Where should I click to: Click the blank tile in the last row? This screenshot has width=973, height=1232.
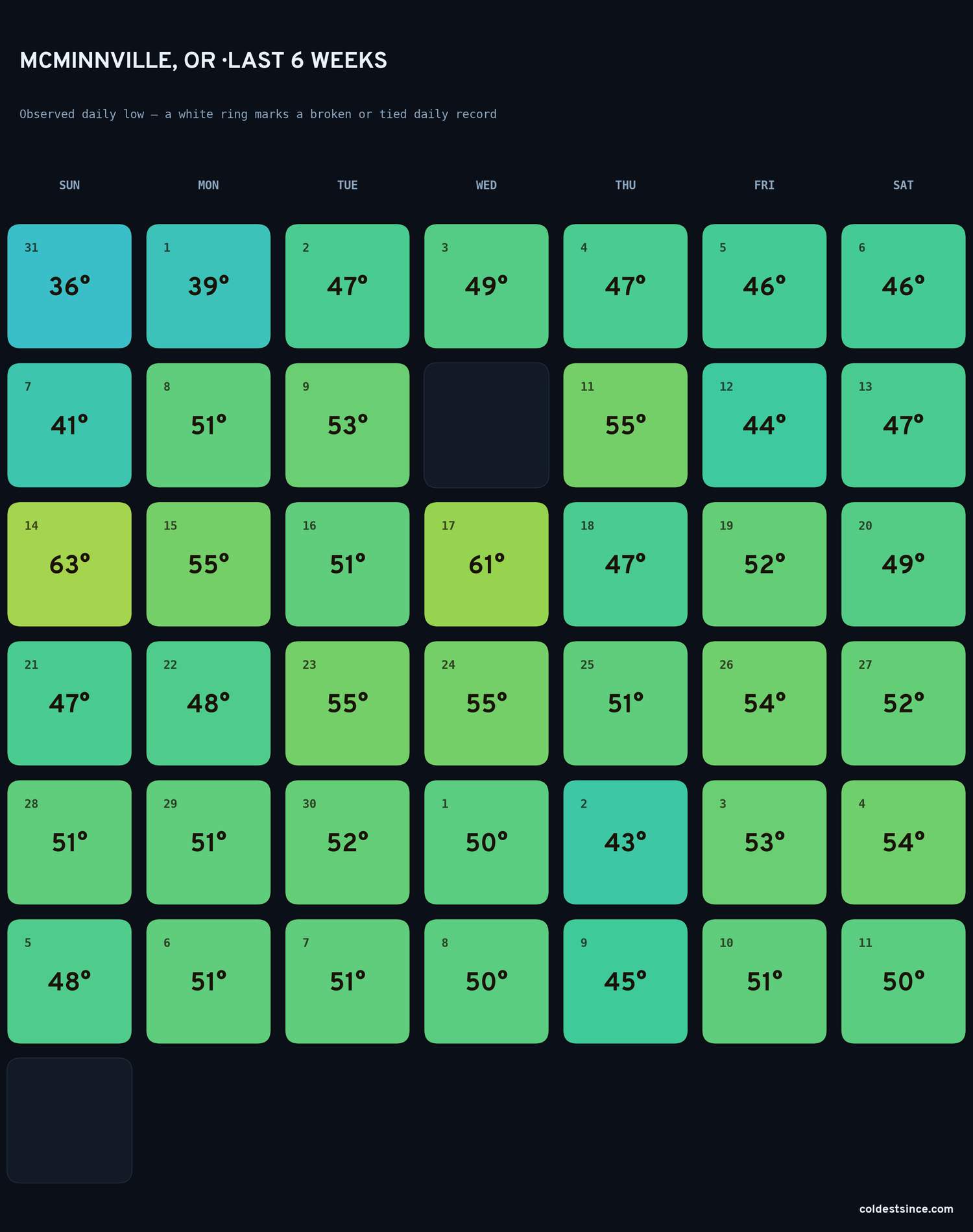[x=69, y=1120]
